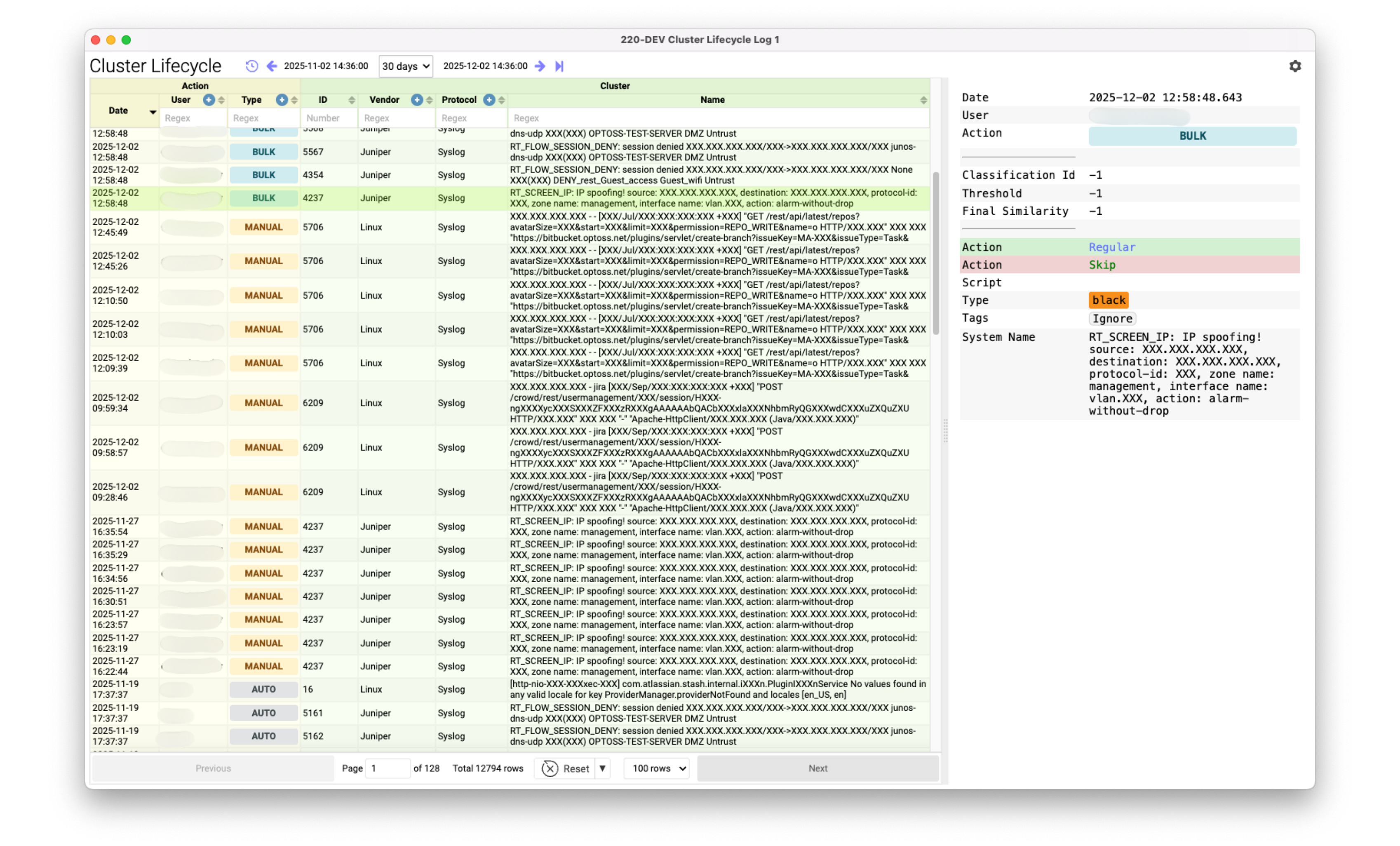Click the history clock icon
The height and width of the screenshot is (846, 1400).
[252, 66]
